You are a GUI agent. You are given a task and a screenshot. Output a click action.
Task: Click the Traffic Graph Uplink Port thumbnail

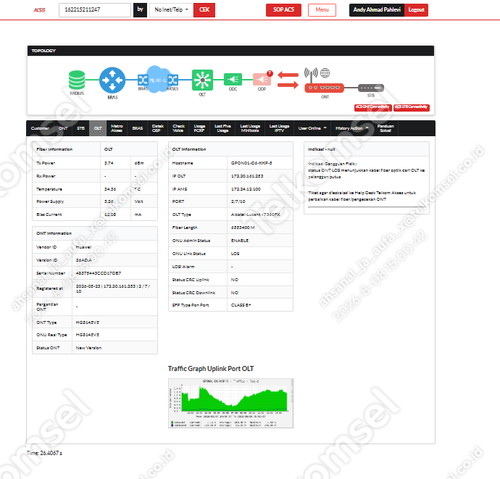pos(231,403)
